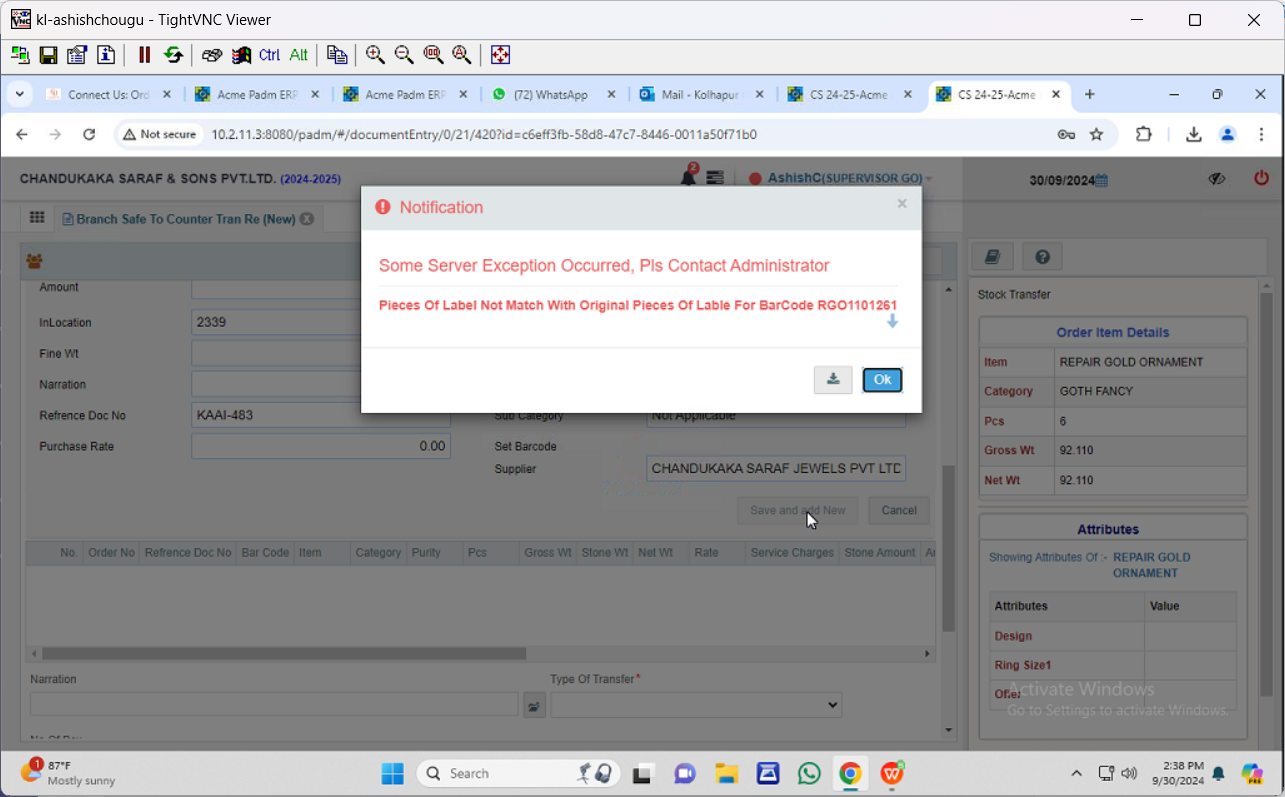1285x797 pixels.
Task: Set VNC zoom to 100%
Action: (433, 55)
